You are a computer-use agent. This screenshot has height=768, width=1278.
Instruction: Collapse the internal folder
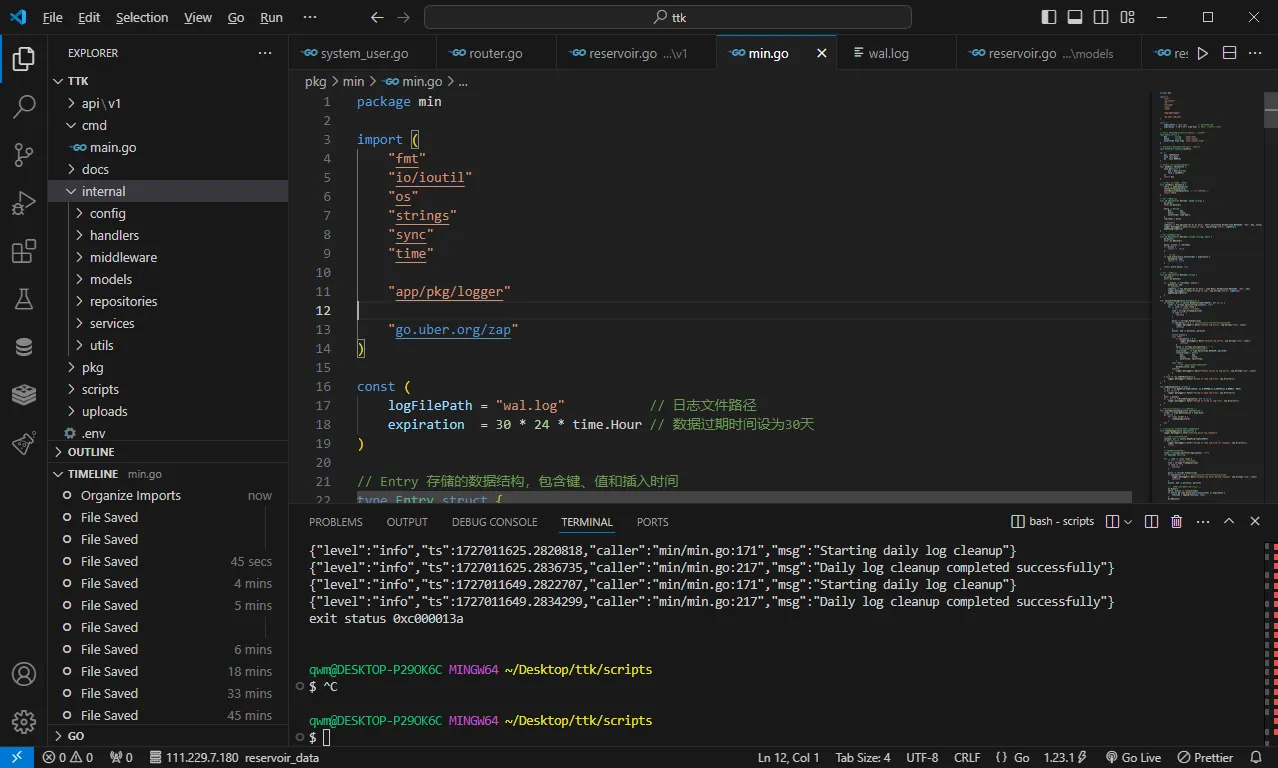[103, 191]
